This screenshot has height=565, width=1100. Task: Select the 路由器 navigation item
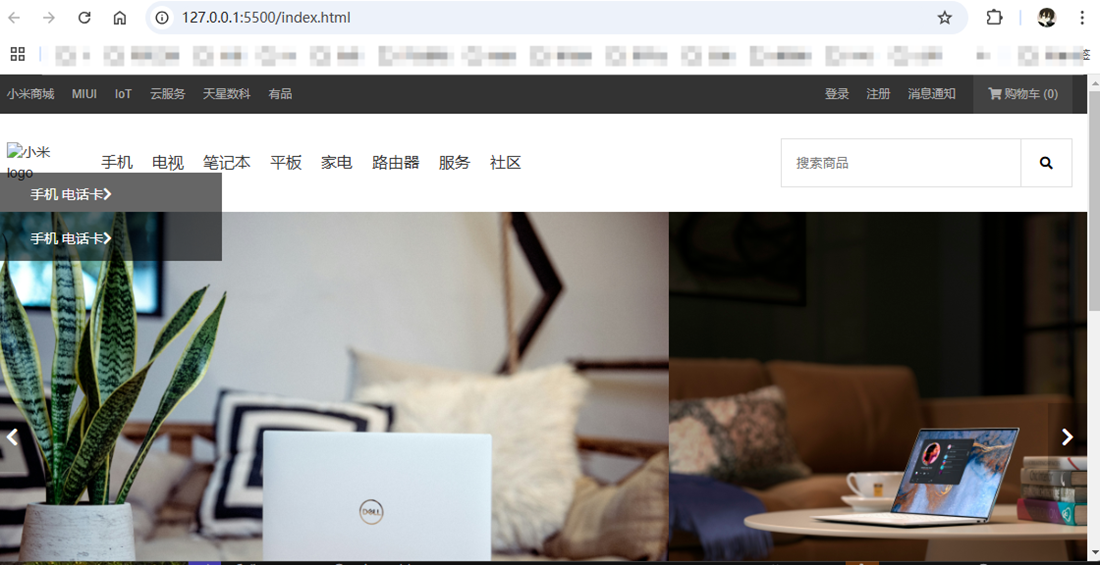coord(396,163)
